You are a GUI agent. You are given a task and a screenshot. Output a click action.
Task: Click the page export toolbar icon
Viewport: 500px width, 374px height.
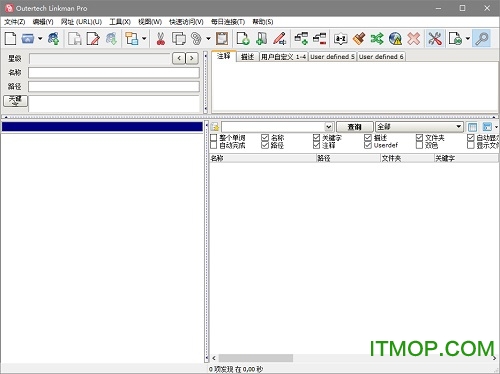tap(455, 39)
